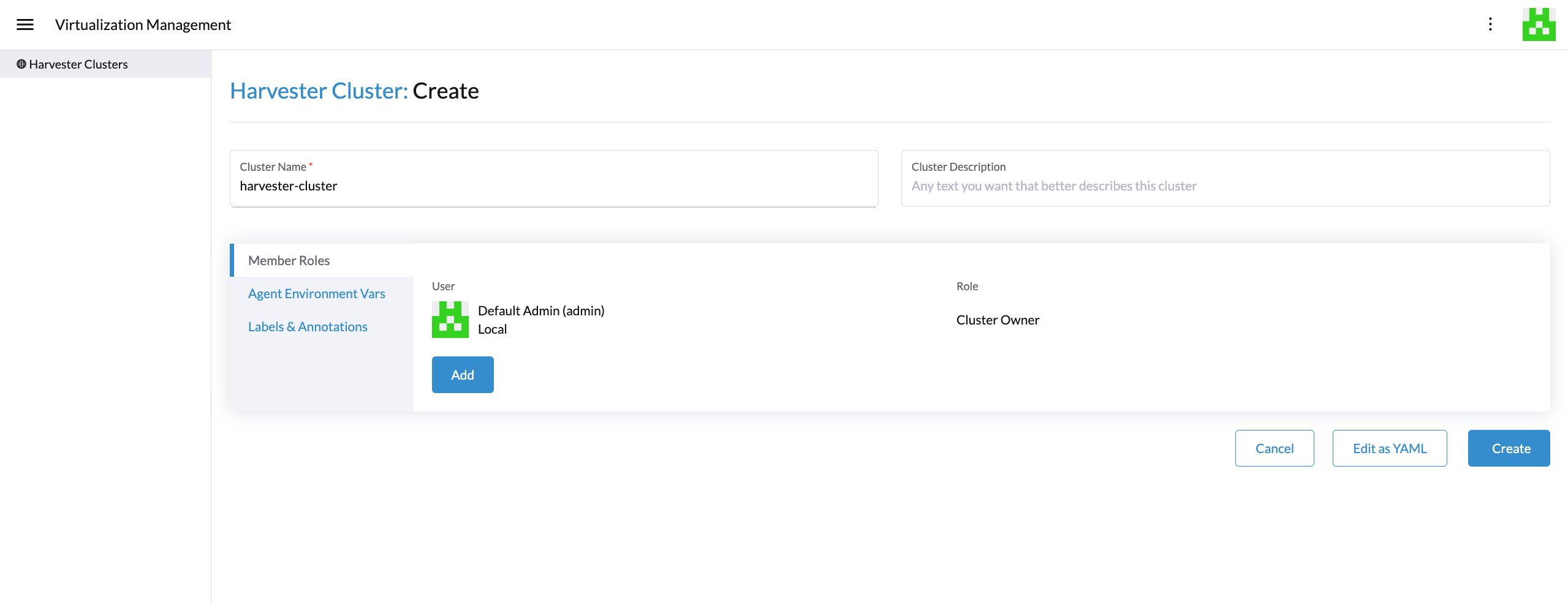
Task: Click the Cluster Owner role text
Action: [x=997, y=320]
